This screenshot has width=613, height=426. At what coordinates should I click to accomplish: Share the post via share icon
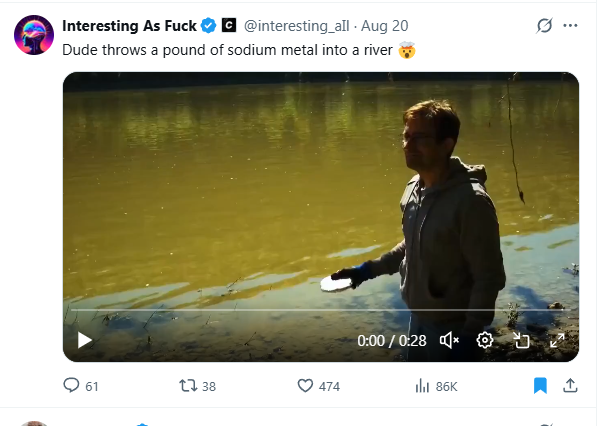coord(570,385)
